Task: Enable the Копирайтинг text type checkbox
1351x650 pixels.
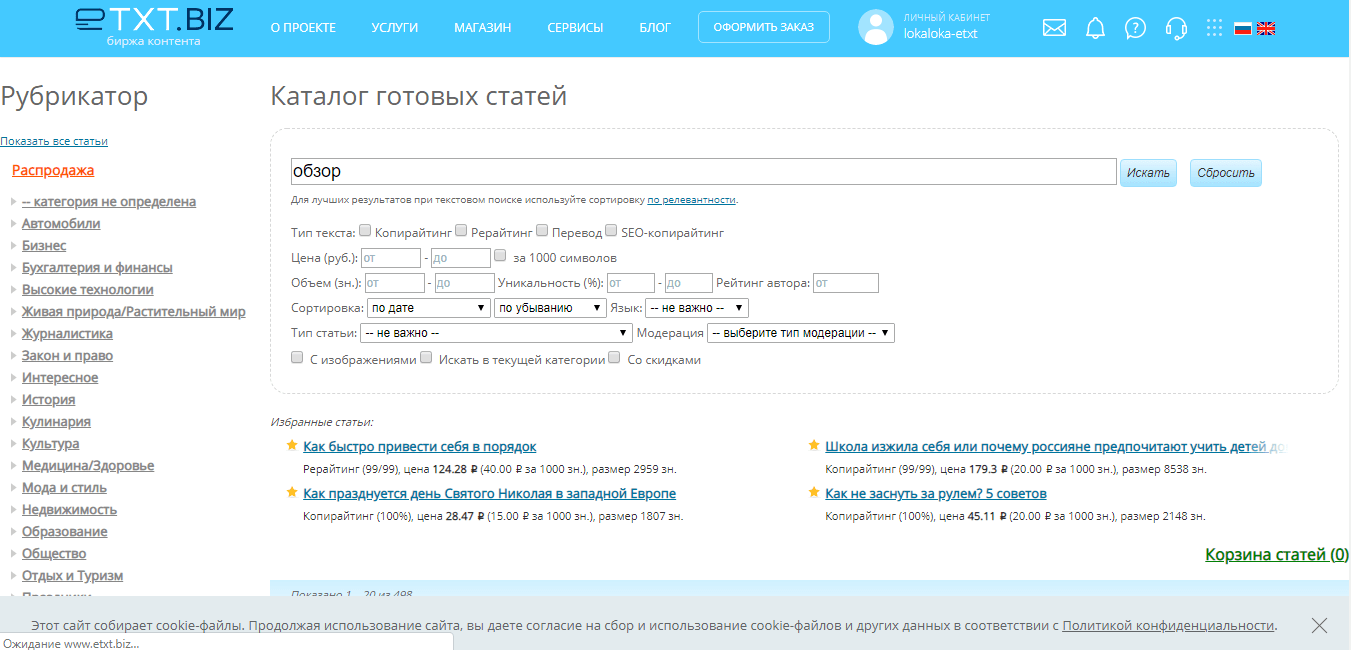Action: point(365,231)
